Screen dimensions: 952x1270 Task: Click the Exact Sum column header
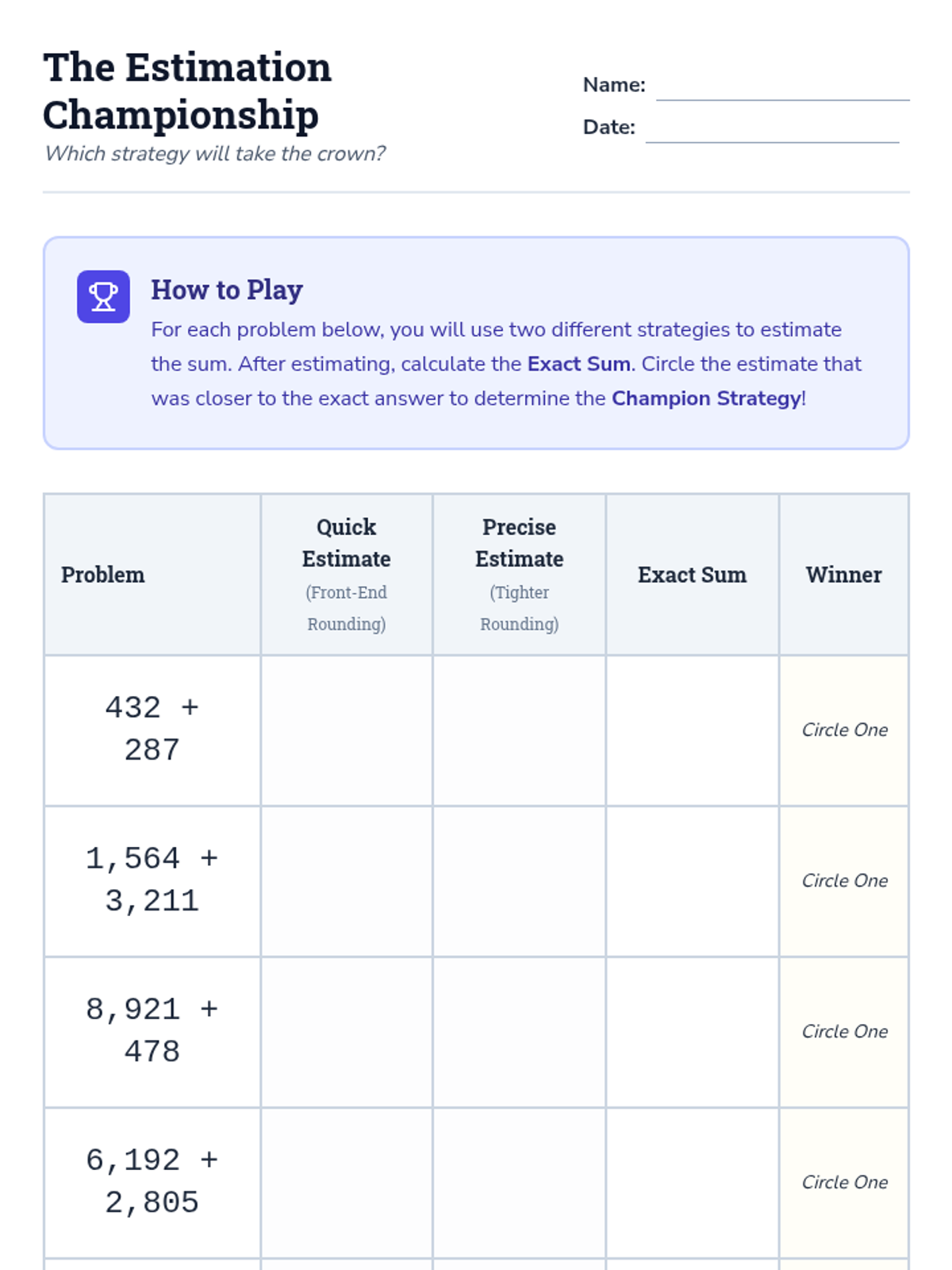click(x=692, y=575)
